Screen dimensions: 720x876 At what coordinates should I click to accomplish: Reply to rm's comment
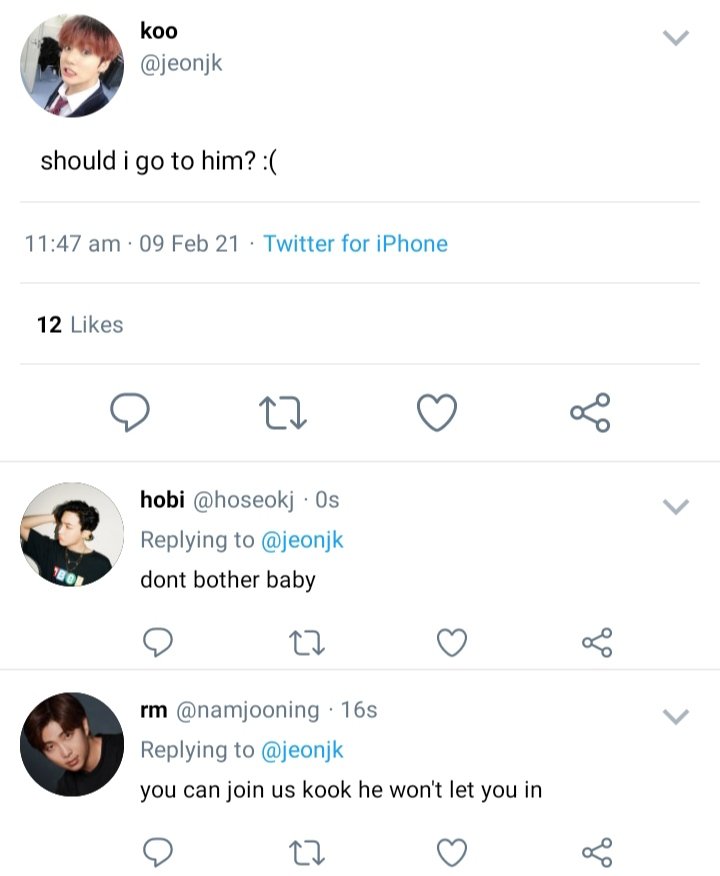[x=158, y=852]
